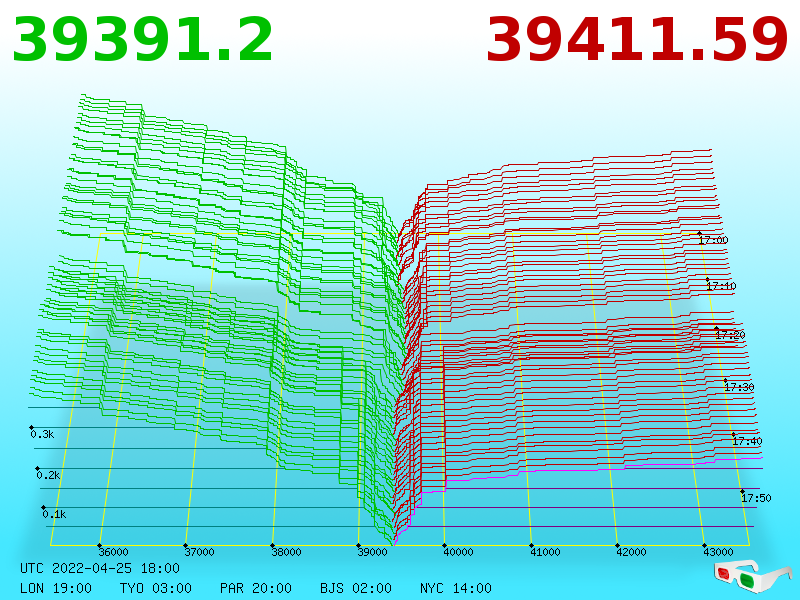Viewport: 800px width, 600px height.
Task: Click the BJS 02:00 clock text
Action: coord(356,588)
